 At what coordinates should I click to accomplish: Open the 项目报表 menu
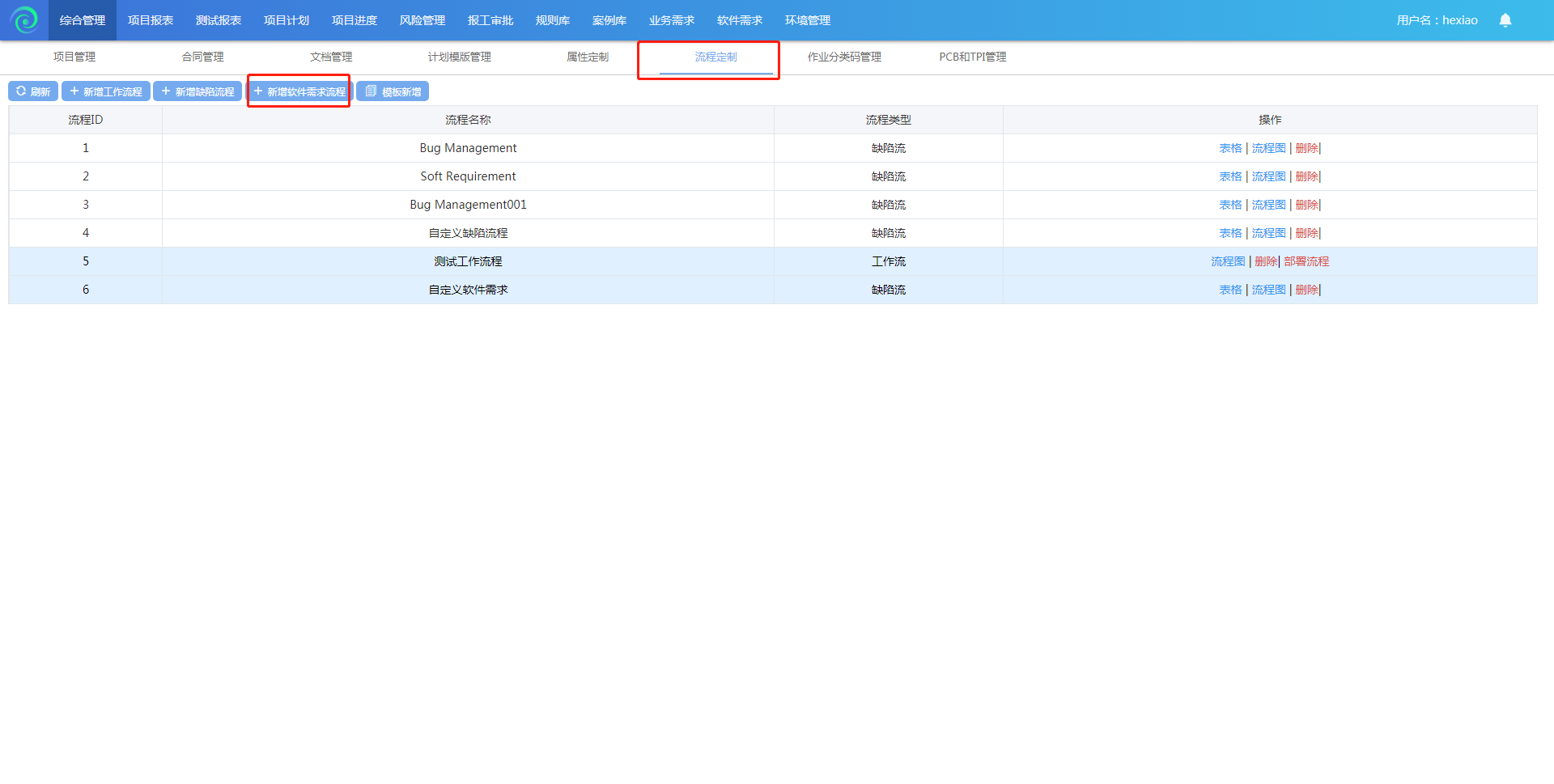tap(151, 20)
